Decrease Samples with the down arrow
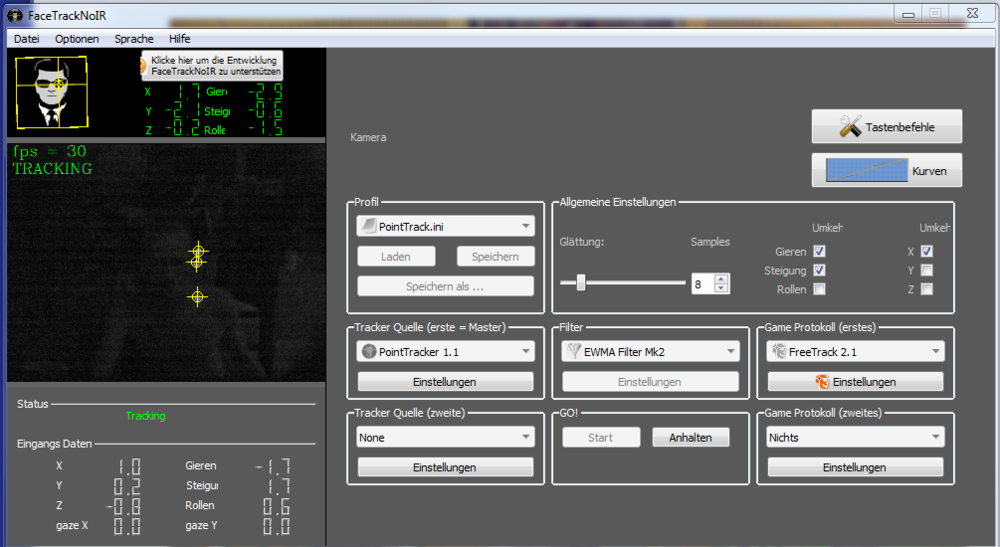Screen dimensions: 1000x547 721,288
